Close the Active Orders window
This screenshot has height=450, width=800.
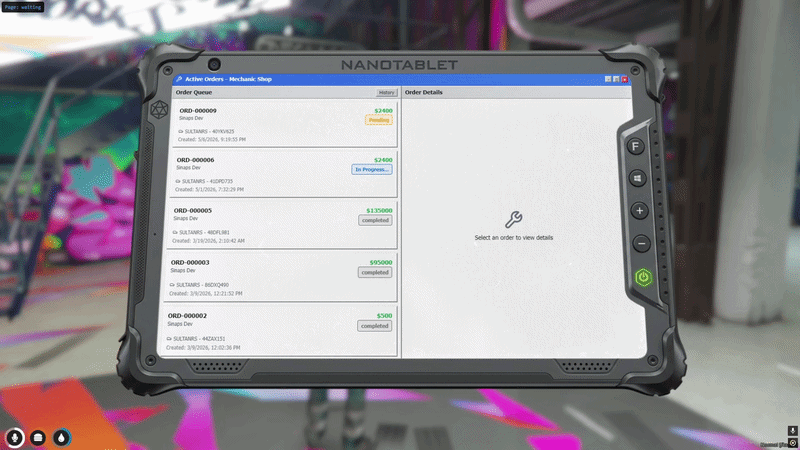pyautogui.click(x=624, y=79)
